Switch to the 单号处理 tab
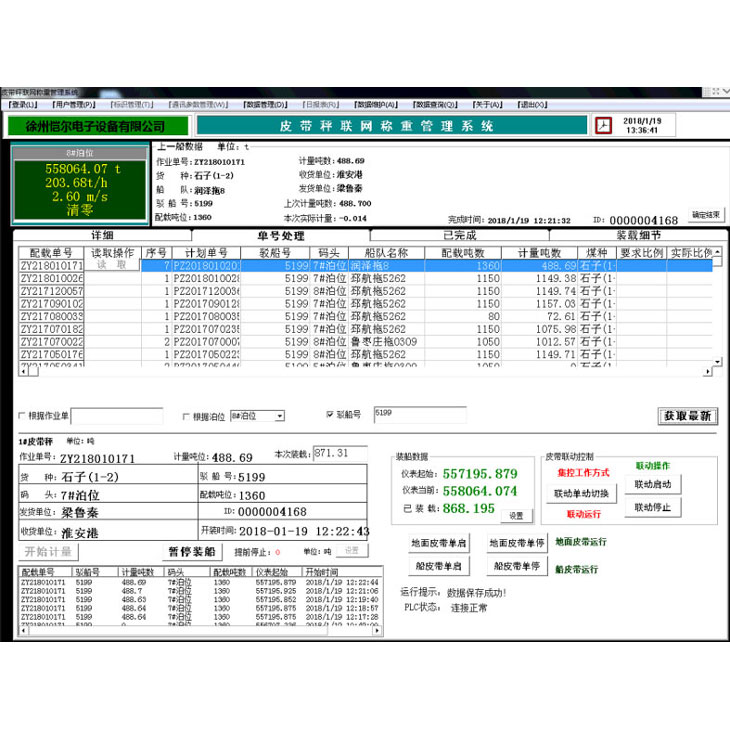 (281, 236)
